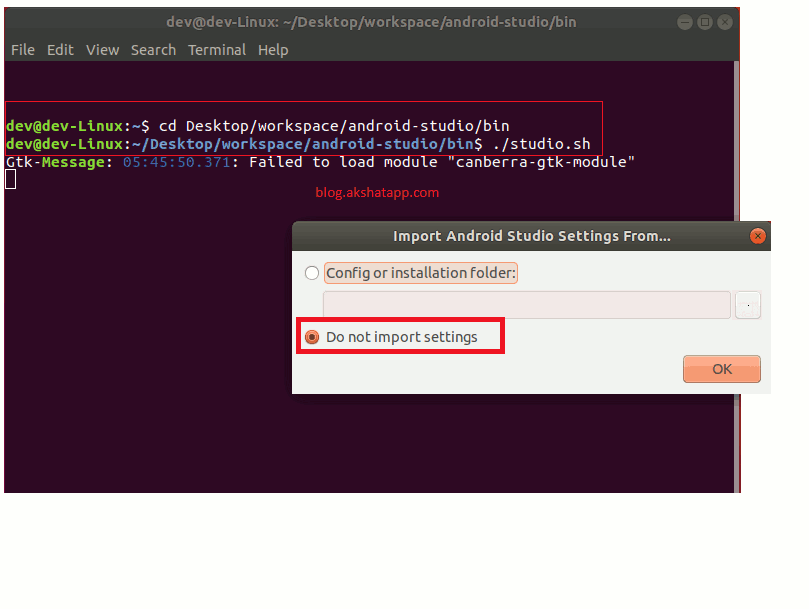Screen dimensions: 809x609
Task: Open the View menu
Action: click(x=102, y=49)
